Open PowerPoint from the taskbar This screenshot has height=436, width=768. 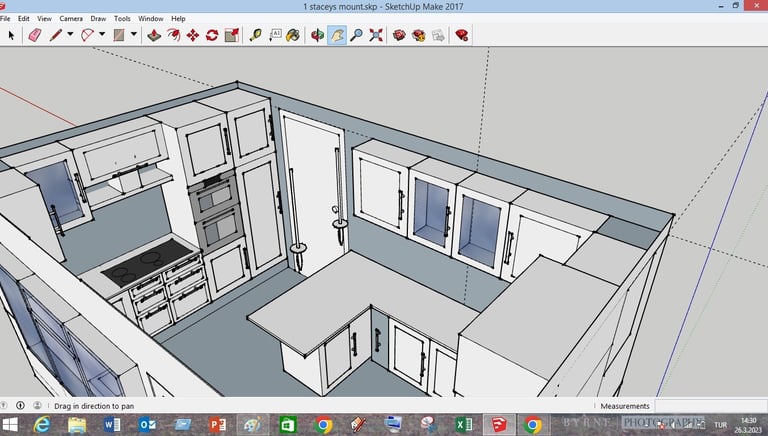point(217,424)
